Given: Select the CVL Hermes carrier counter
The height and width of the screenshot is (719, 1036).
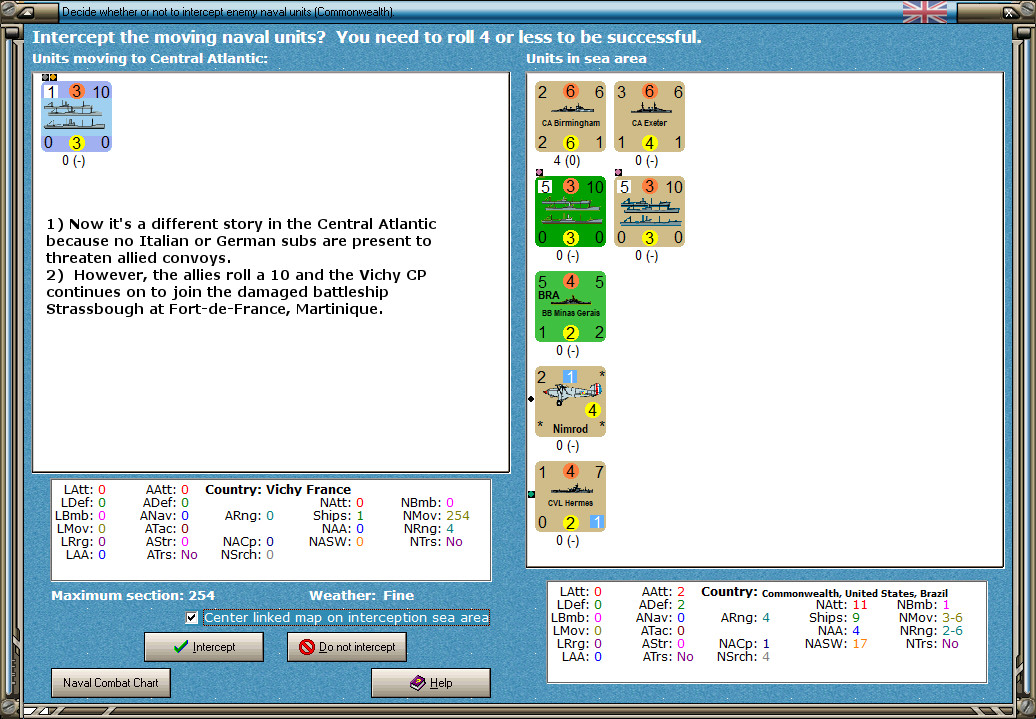Looking at the screenshot, I should [x=570, y=496].
